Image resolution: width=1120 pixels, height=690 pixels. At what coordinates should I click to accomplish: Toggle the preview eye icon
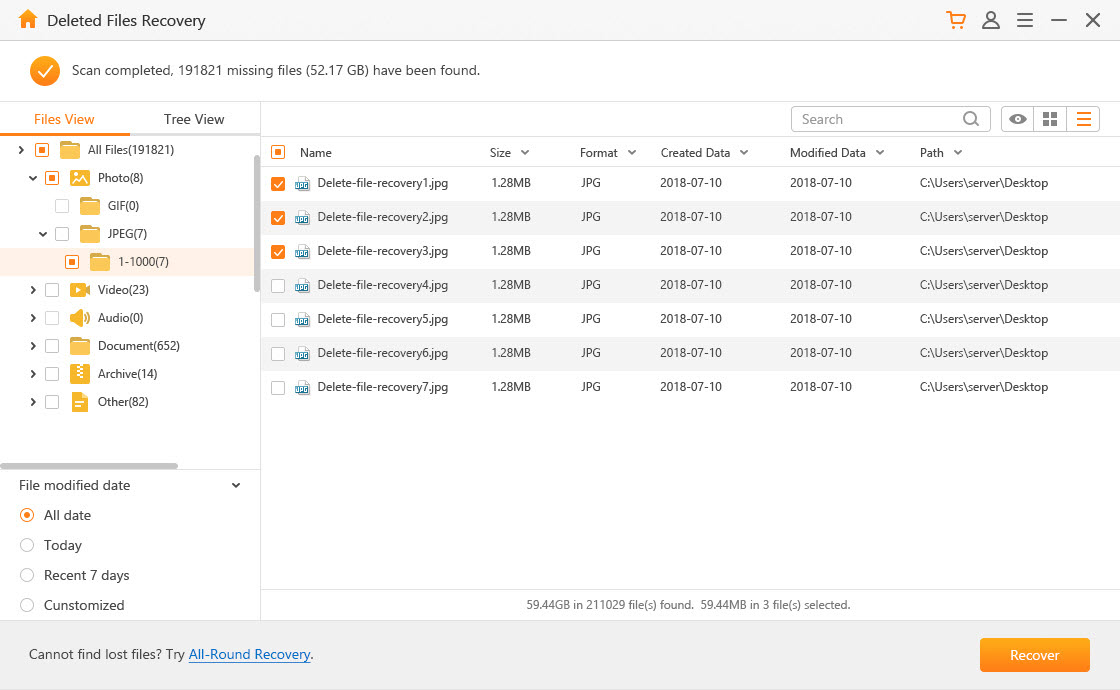(x=1018, y=119)
